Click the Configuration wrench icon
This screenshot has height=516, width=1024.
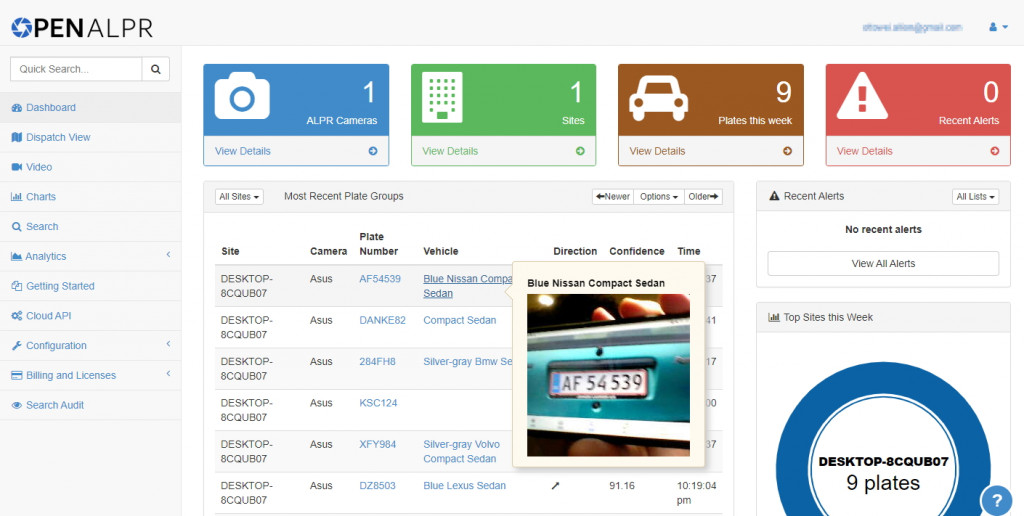(17, 346)
